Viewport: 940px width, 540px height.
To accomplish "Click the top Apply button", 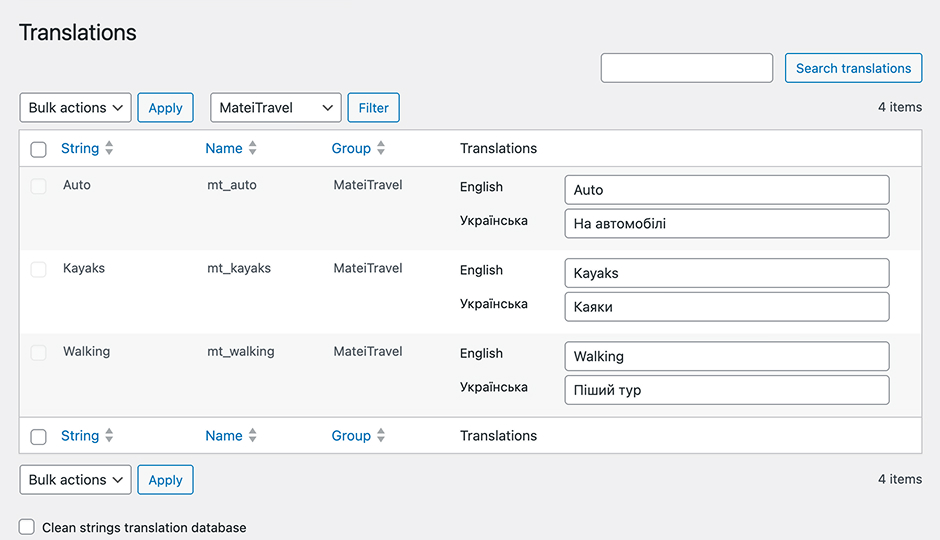I will click(165, 108).
